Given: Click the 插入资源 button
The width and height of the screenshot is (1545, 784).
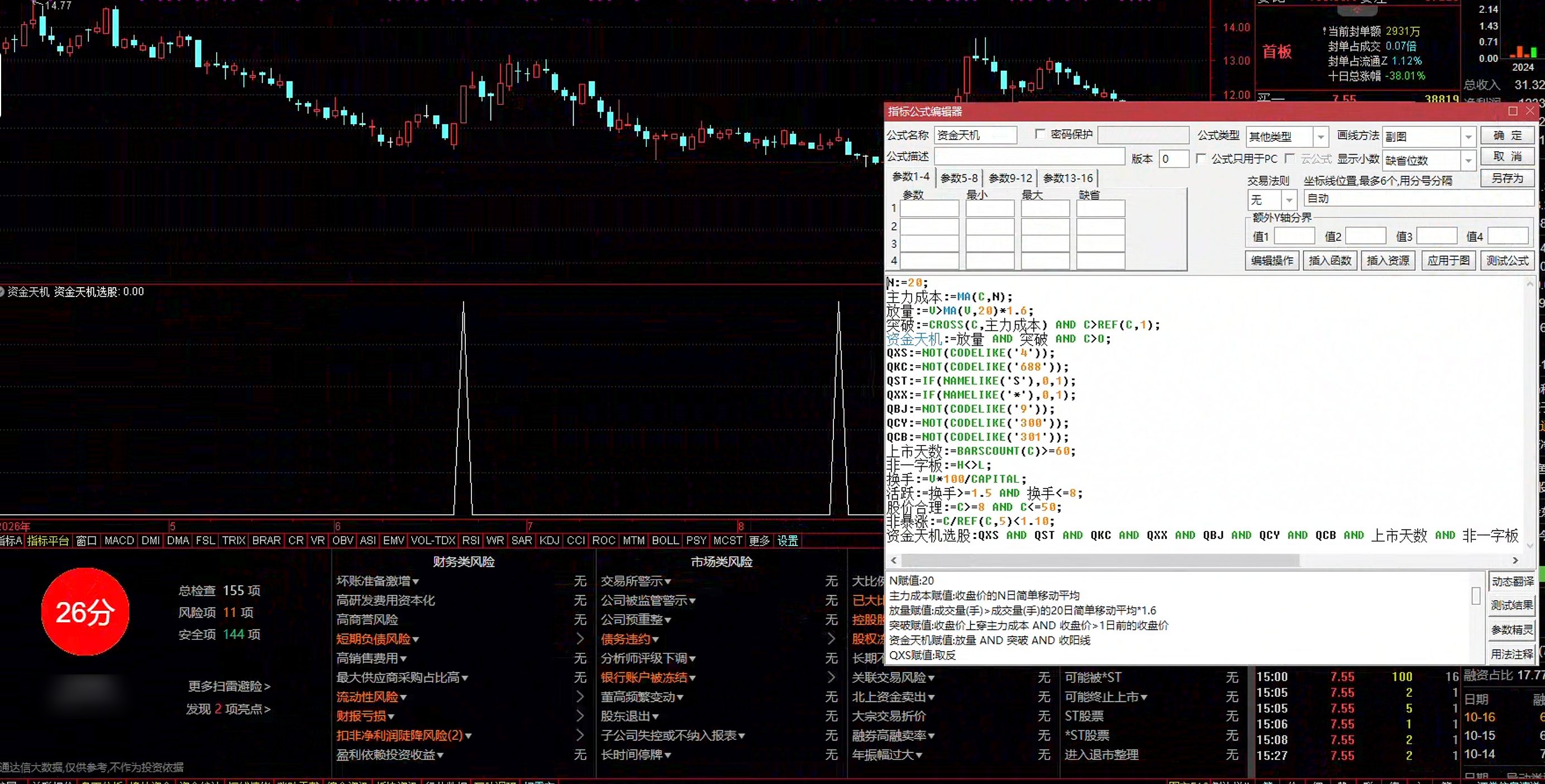Looking at the screenshot, I should pos(1388,260).
